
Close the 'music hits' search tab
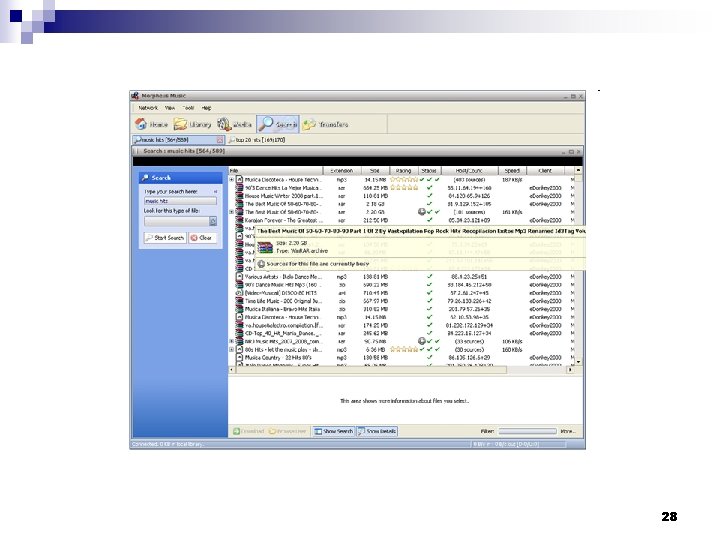[x=220, y=140]
